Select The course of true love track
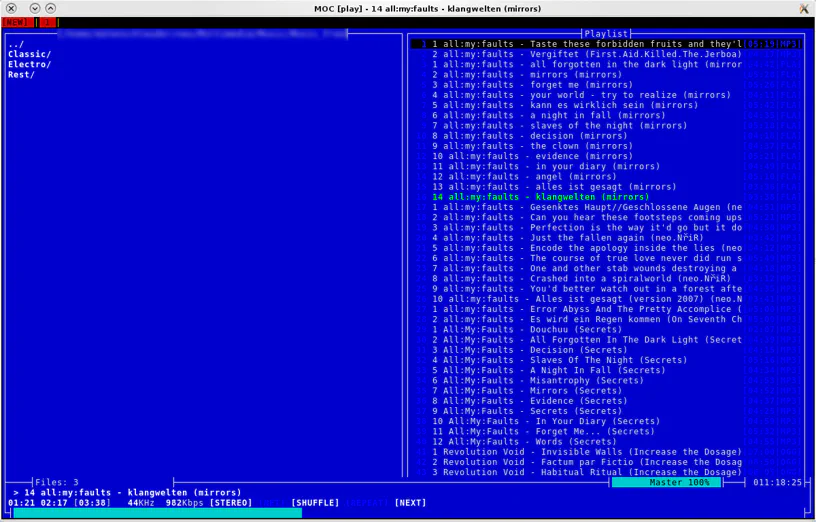This screenshot has height=522, width=816. coord(606,258)
